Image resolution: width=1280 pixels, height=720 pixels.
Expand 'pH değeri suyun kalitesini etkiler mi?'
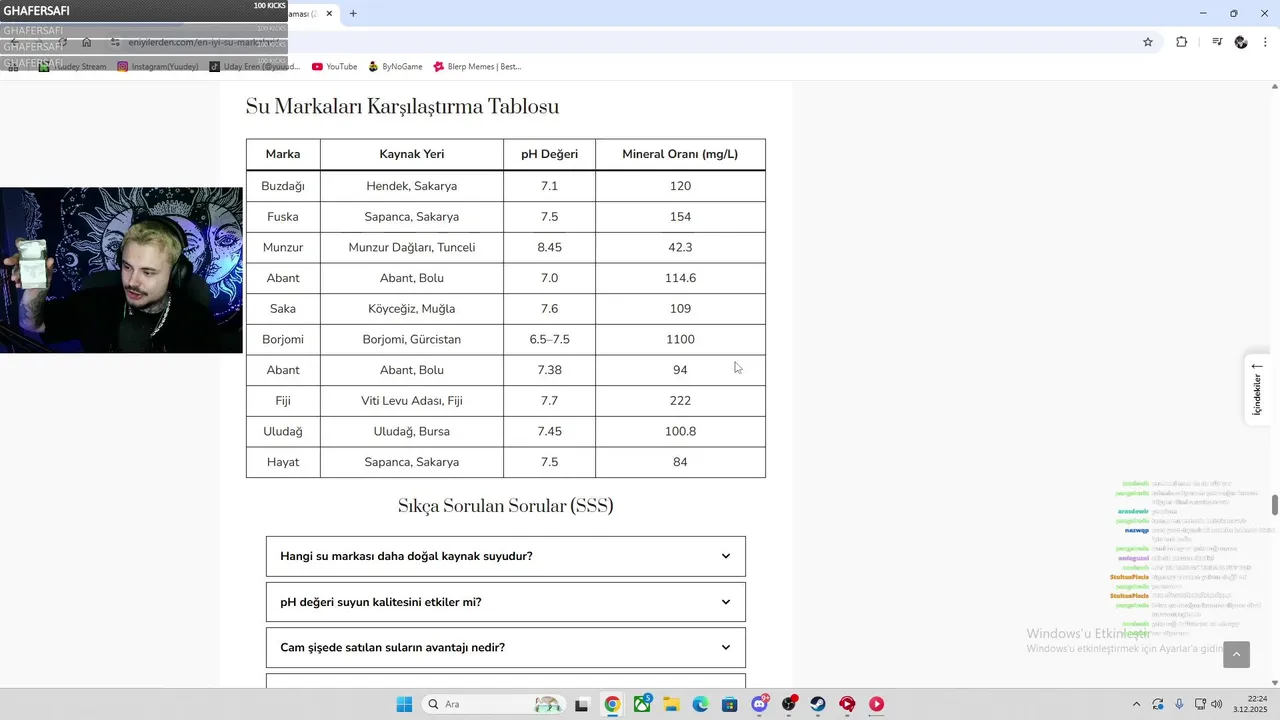(x=506, y=602)
